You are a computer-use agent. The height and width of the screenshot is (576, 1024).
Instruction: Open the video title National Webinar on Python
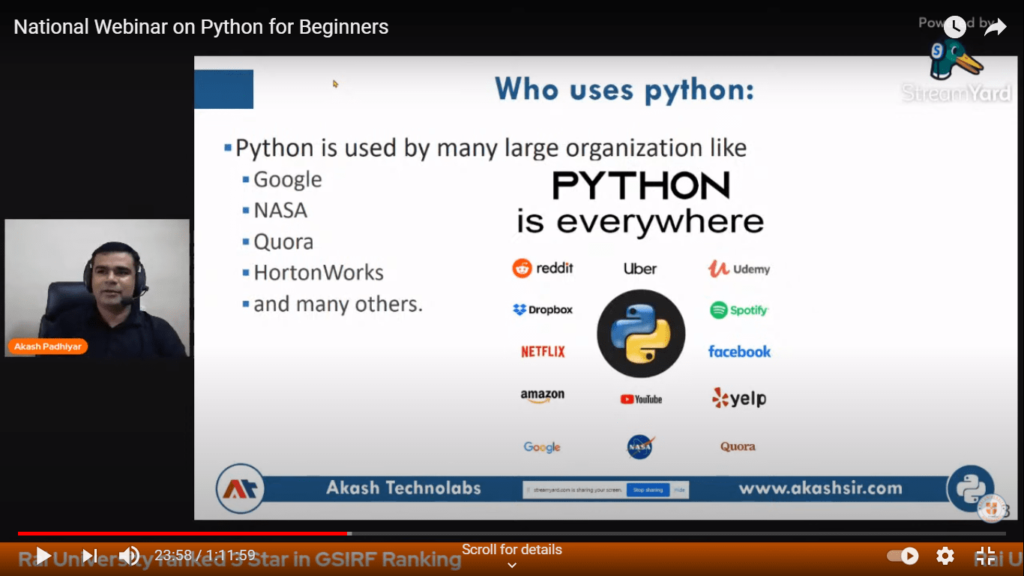(x=201, y=27)
